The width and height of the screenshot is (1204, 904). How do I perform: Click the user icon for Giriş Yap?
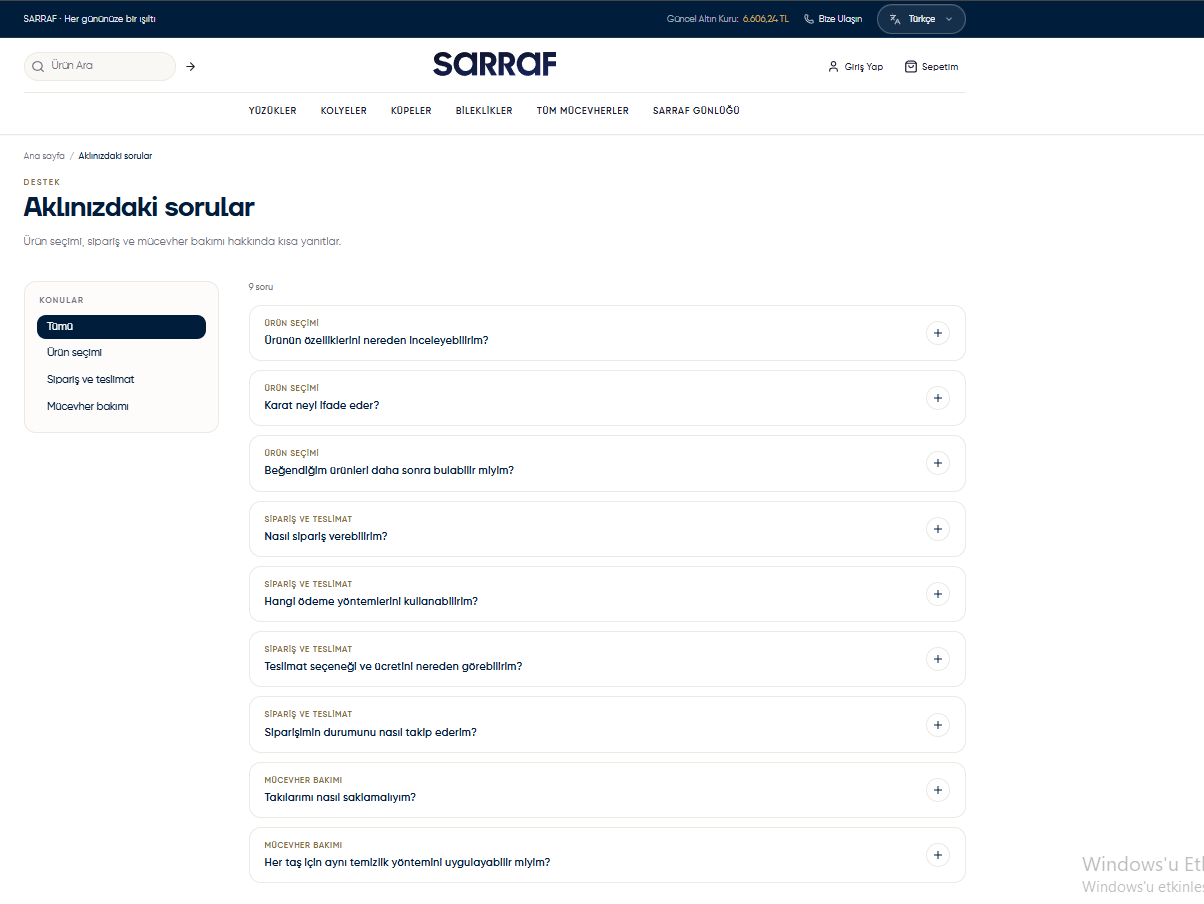click(x=833, y=67)
